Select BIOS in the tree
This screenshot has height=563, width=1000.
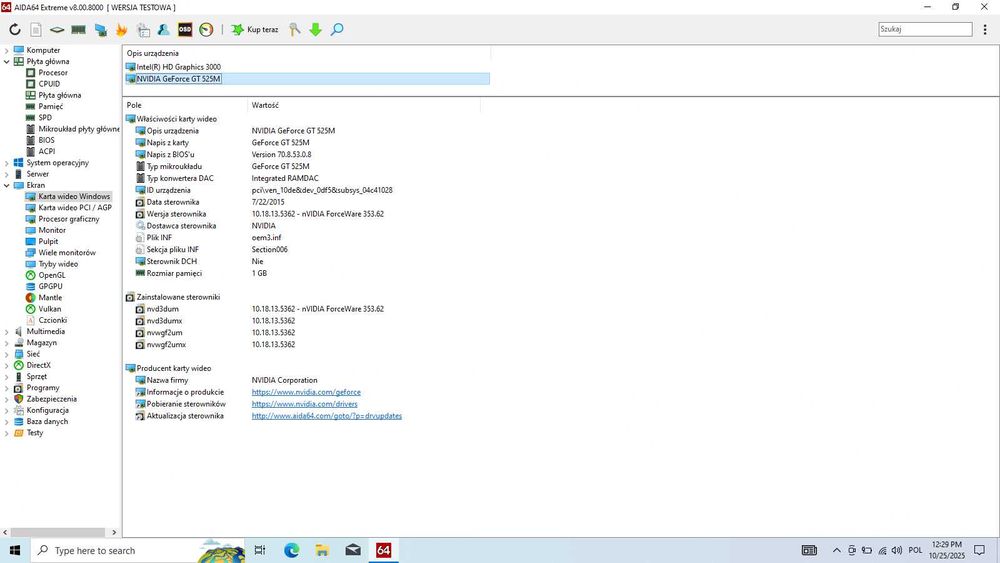tap(46, 140)
